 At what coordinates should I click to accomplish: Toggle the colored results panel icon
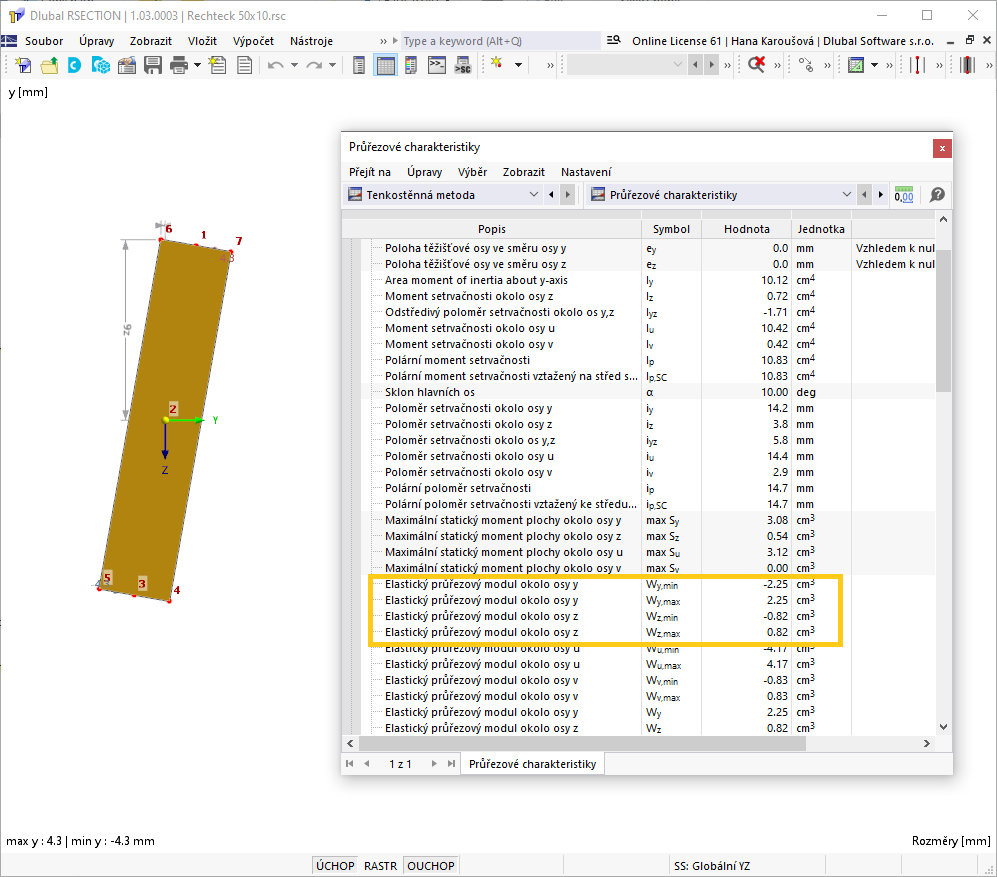pos(411,65)
